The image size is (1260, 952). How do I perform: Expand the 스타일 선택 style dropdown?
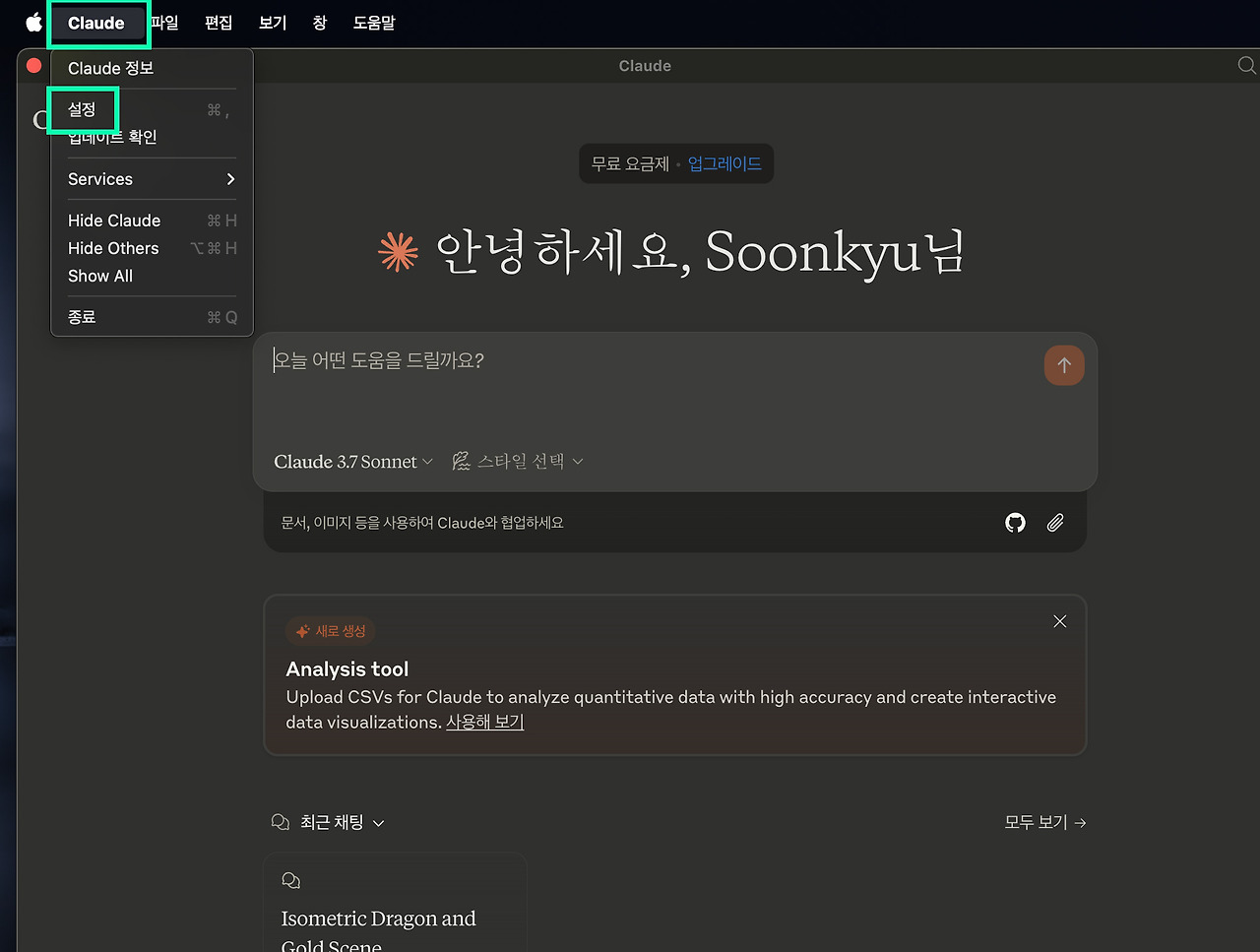tap(518, 462)
